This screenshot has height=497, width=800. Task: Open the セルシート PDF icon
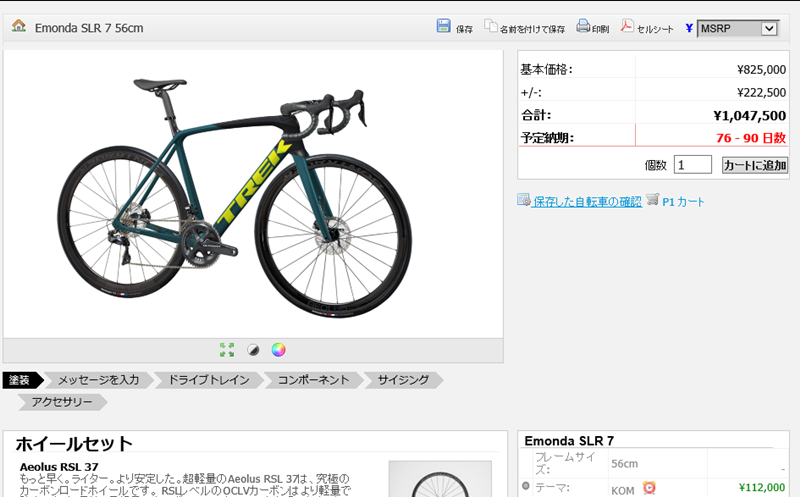click(x=627, y=26)
